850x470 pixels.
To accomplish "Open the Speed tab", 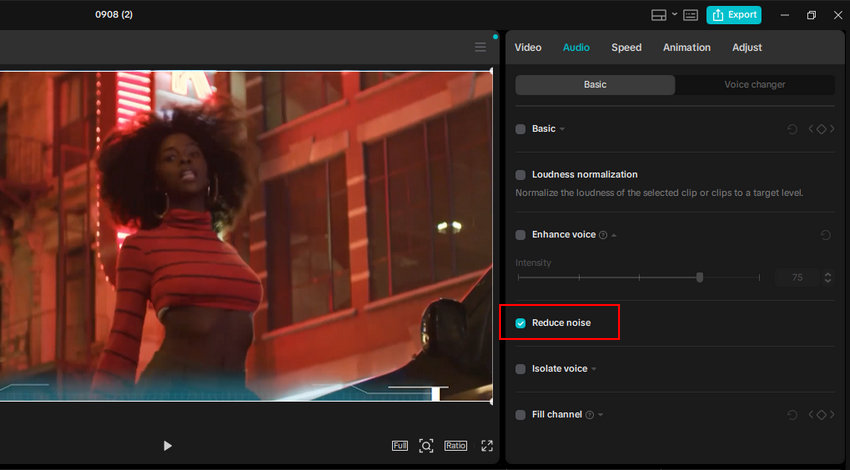I will (x=626, y=47).
